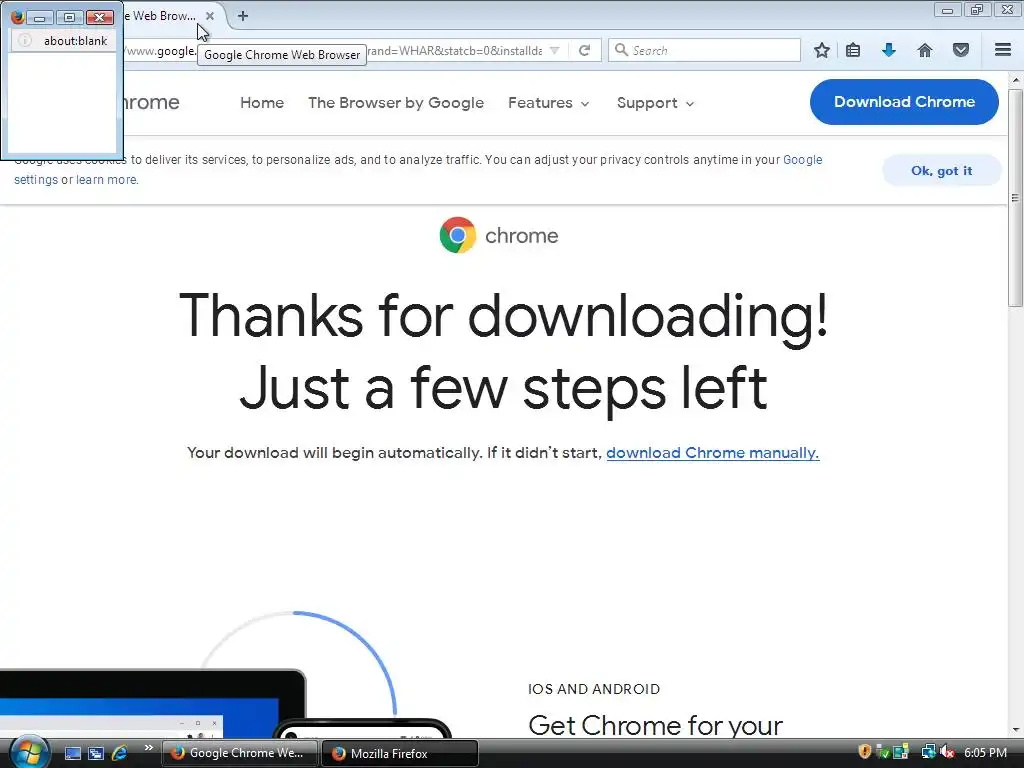The height and width of the screenshot is (768, 1024).
Task: Click the muted volume tray icon
Action: coord(947,752)
